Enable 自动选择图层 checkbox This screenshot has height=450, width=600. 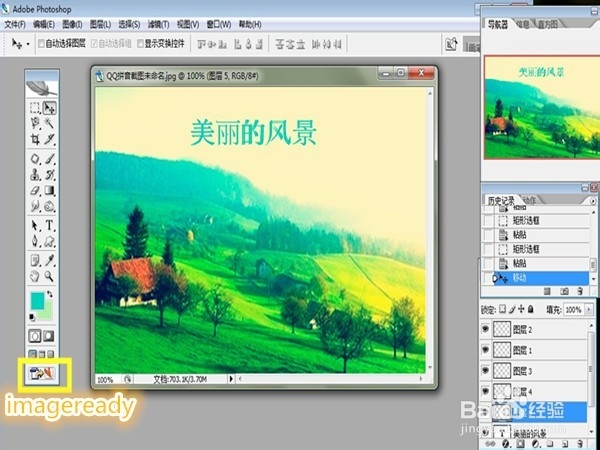point(41,44)
